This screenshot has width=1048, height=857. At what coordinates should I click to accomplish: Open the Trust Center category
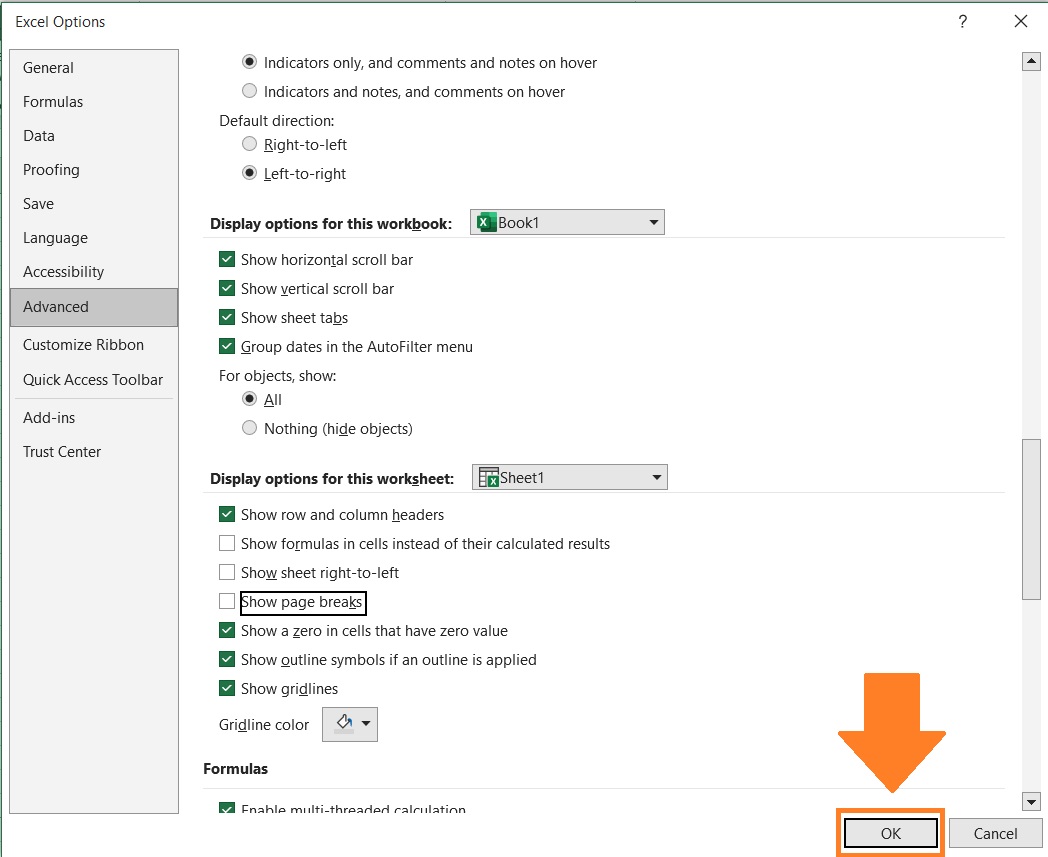tap(94, 452)
